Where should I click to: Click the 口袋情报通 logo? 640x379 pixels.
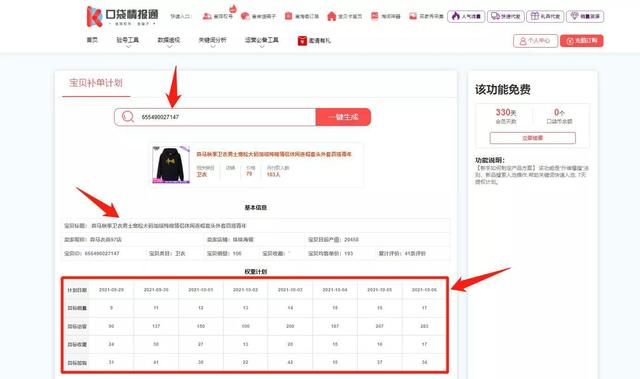point(122,16)
